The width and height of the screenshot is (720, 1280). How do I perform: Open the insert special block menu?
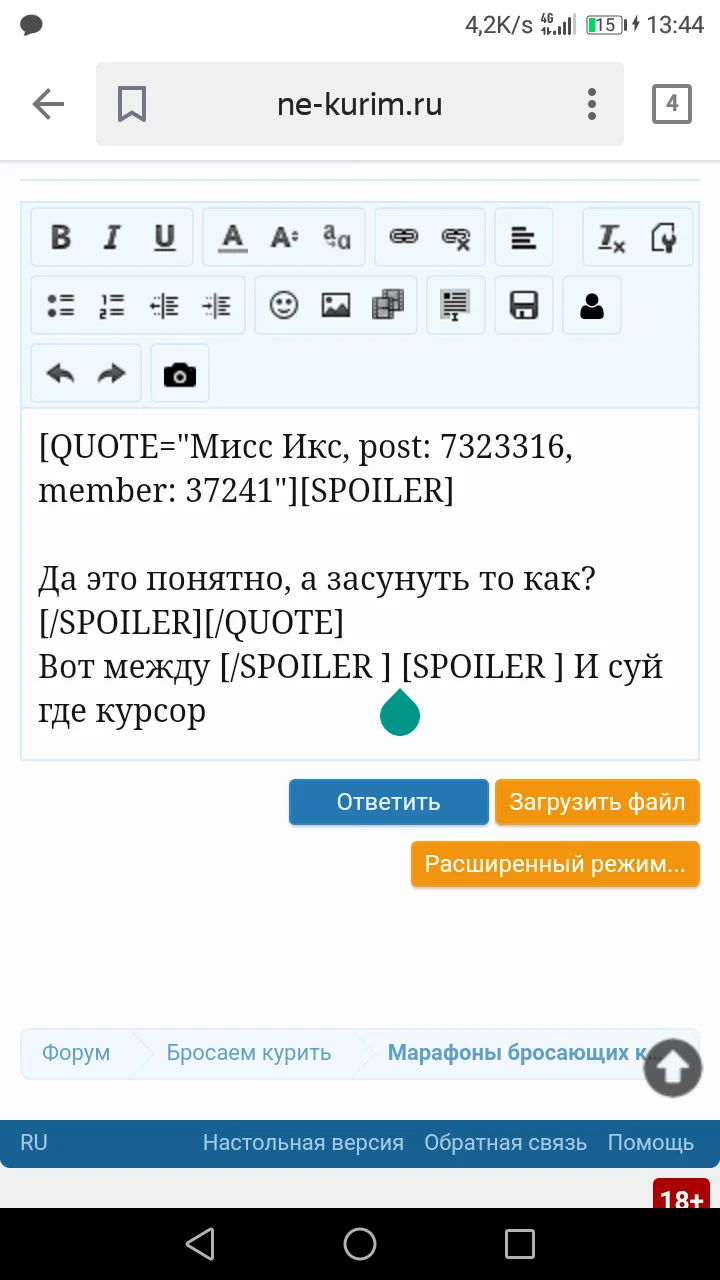[456, 305]
